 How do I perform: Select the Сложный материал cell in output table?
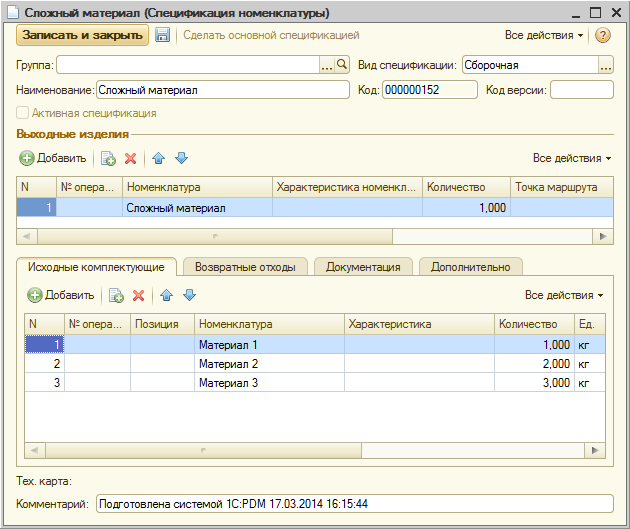click(x=197, y=208)
